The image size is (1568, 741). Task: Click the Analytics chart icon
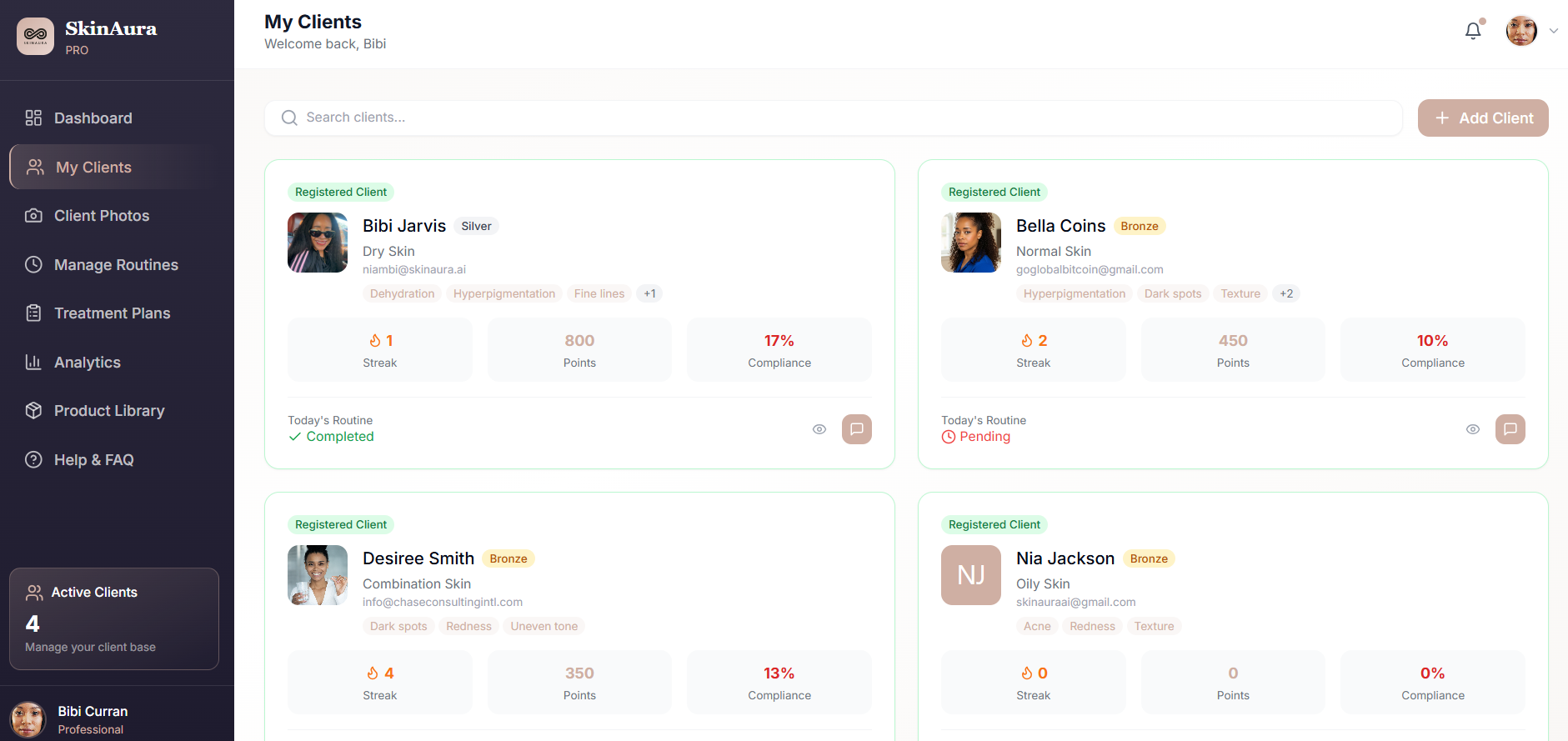pos(33,363)
